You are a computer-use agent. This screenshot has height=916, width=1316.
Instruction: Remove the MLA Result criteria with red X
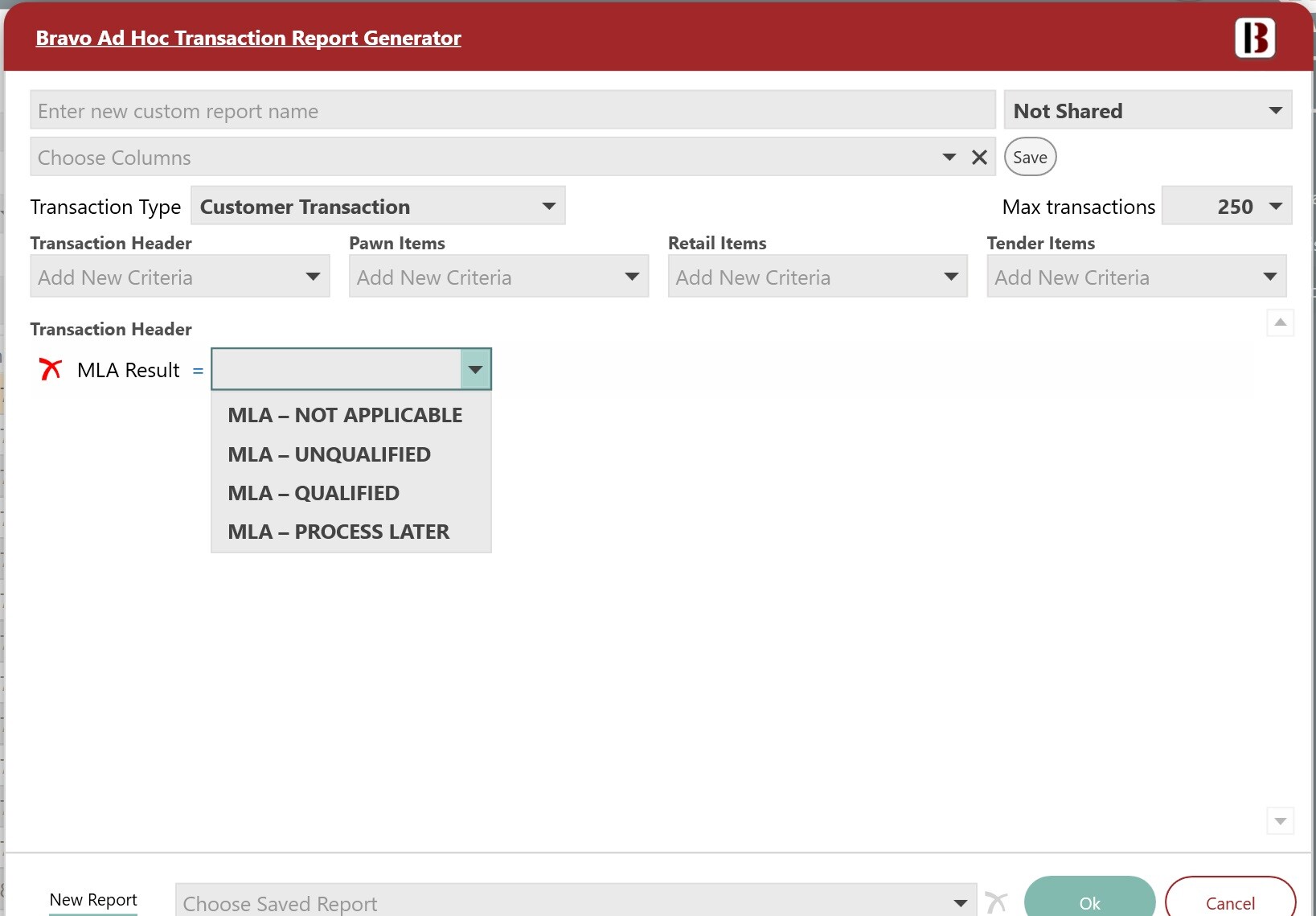(x=50, y=369)
